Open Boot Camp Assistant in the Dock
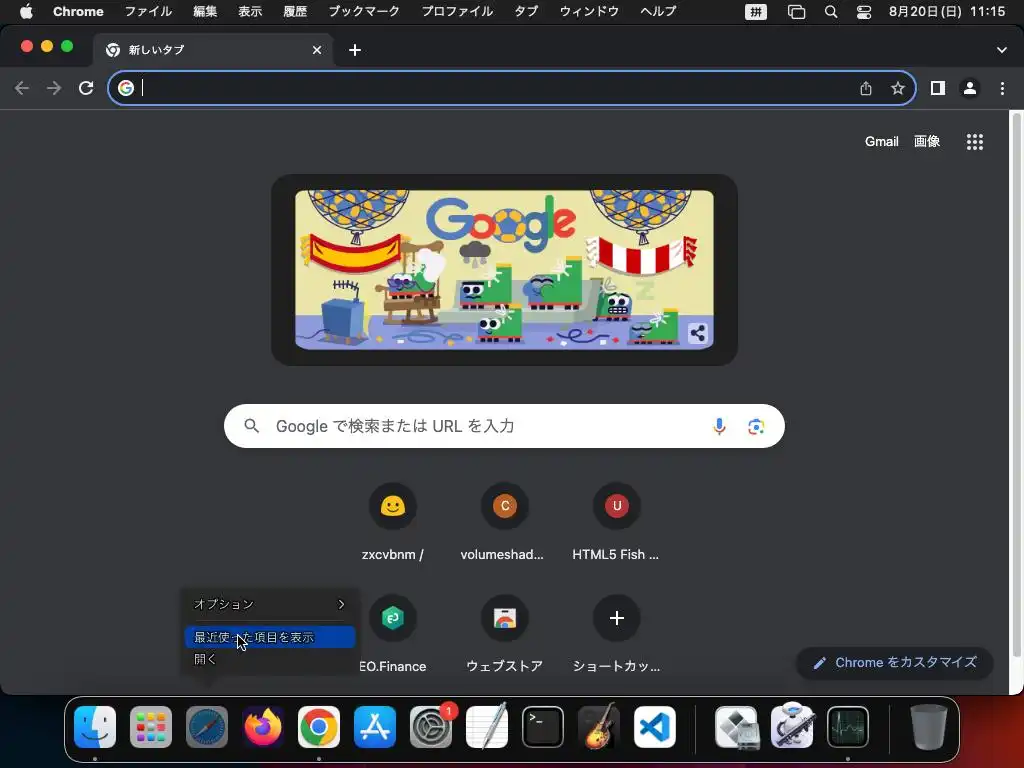1024x768 pixels. (736, 727)
